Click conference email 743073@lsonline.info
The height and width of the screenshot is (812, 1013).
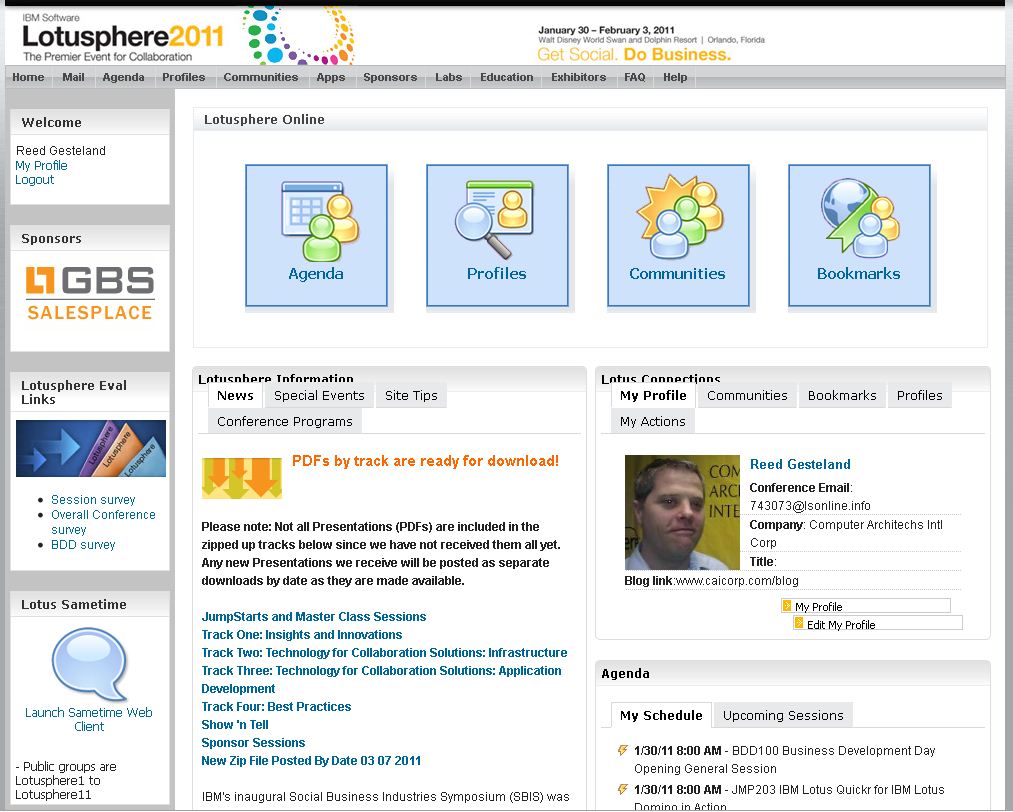[x=810, y=506]
